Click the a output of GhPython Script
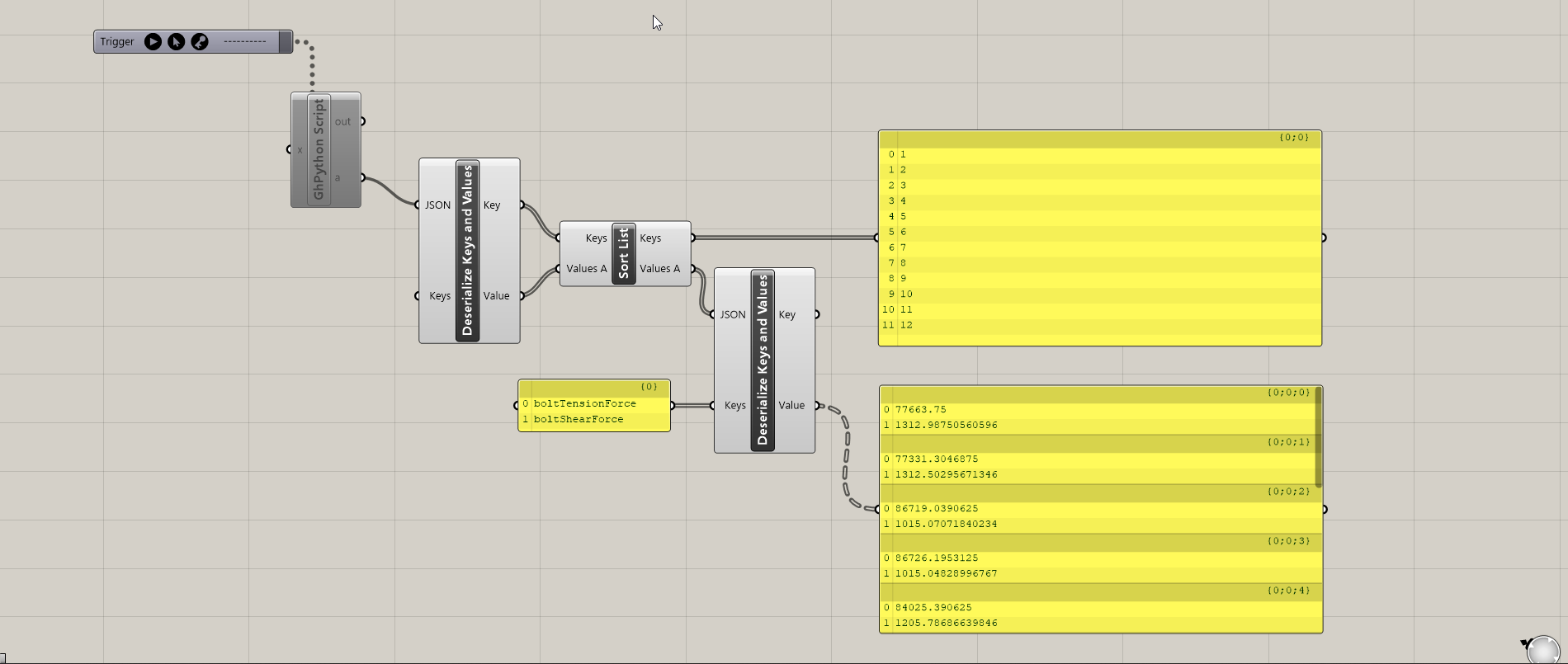This screenshot has height=664, width=1568. [338, 177]
